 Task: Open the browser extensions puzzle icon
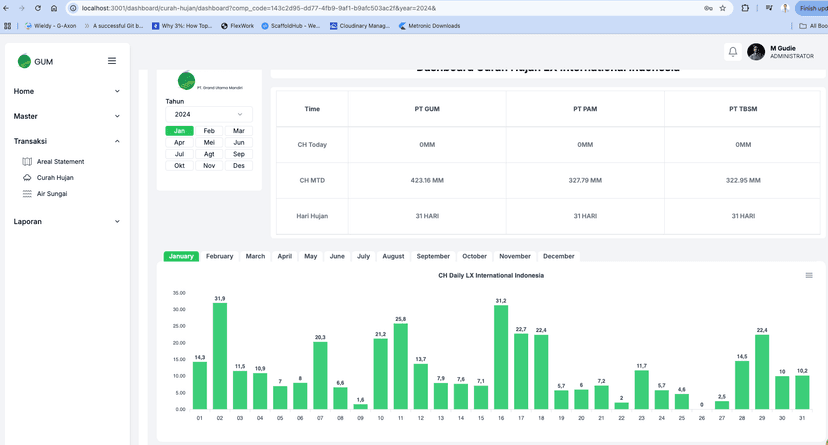point(745,8)
